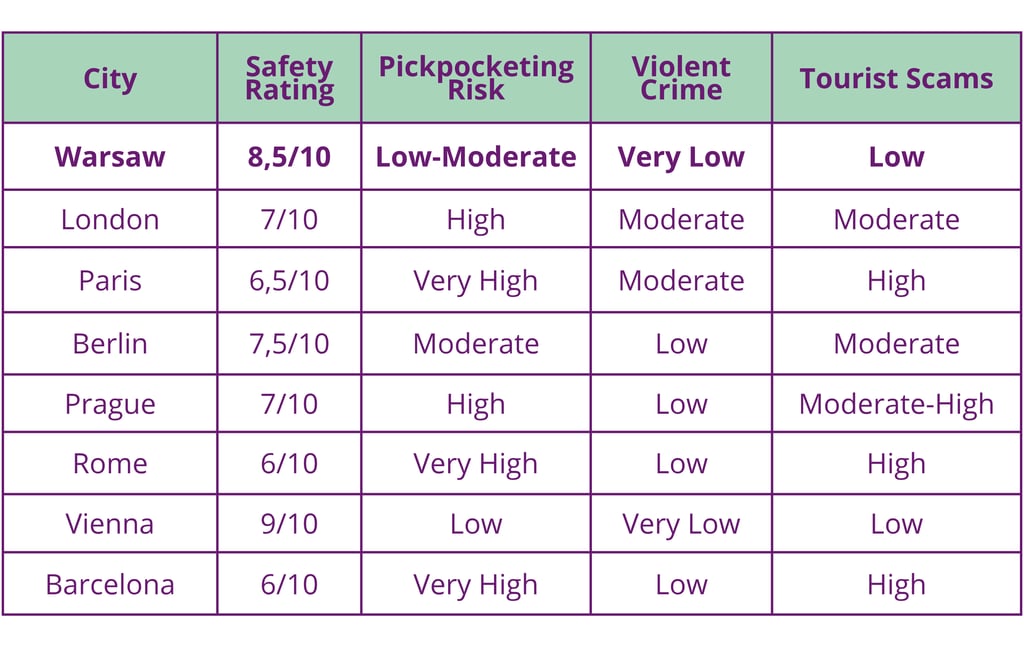The width and height of the screenshot is (1024, 647).
Task: Click the Pickpocketing Risk column header
Action: [476, 78]
